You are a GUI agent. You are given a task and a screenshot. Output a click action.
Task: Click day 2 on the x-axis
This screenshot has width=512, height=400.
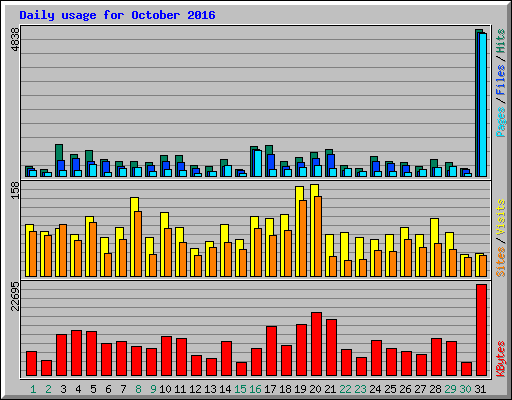[x=48, y=389]
